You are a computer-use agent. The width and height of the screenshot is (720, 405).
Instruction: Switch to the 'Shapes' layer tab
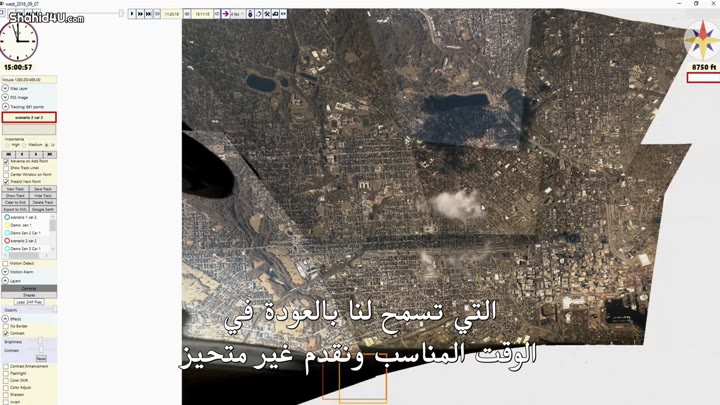click(29, 295)
